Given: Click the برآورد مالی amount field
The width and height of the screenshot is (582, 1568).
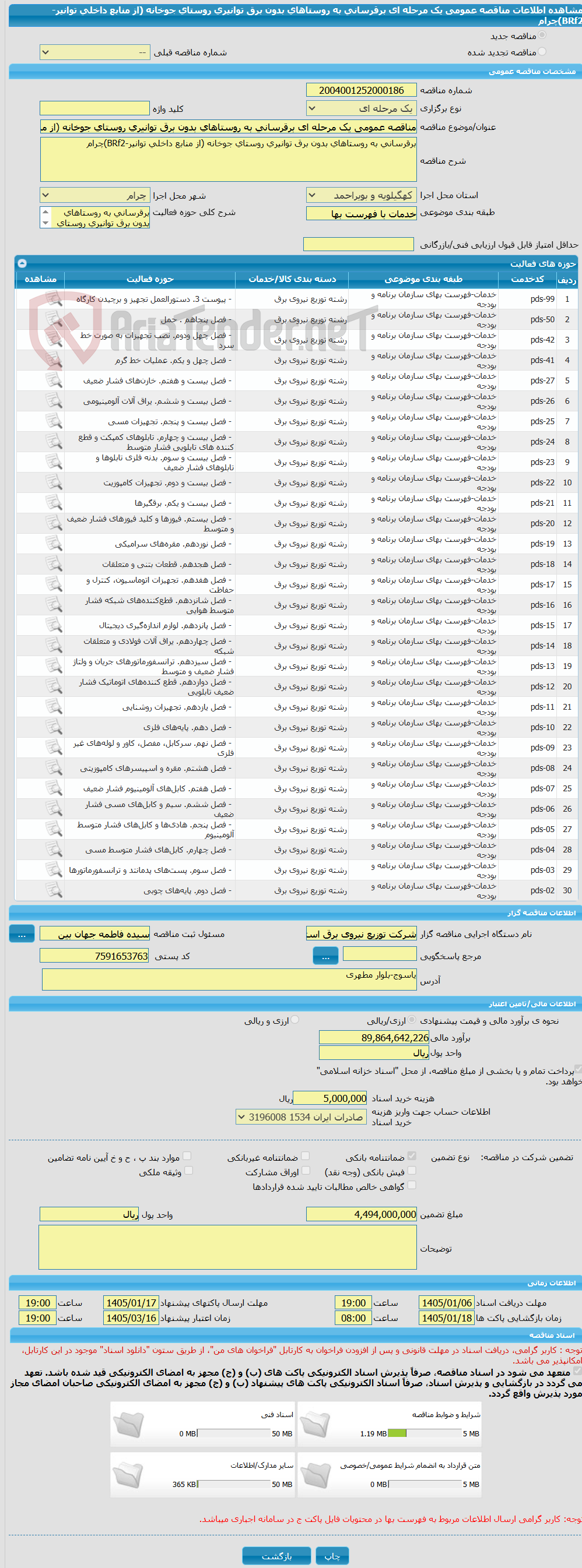Looking at the screenshot, I should [x=374, y=1038].
